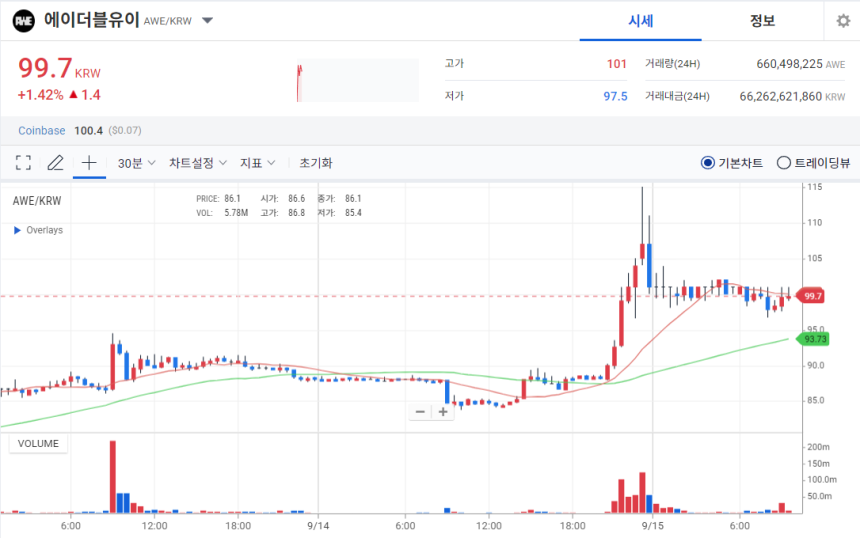Click the 9/14 date axis label
This screenshot has width=860, height=538.
[318, 526]
